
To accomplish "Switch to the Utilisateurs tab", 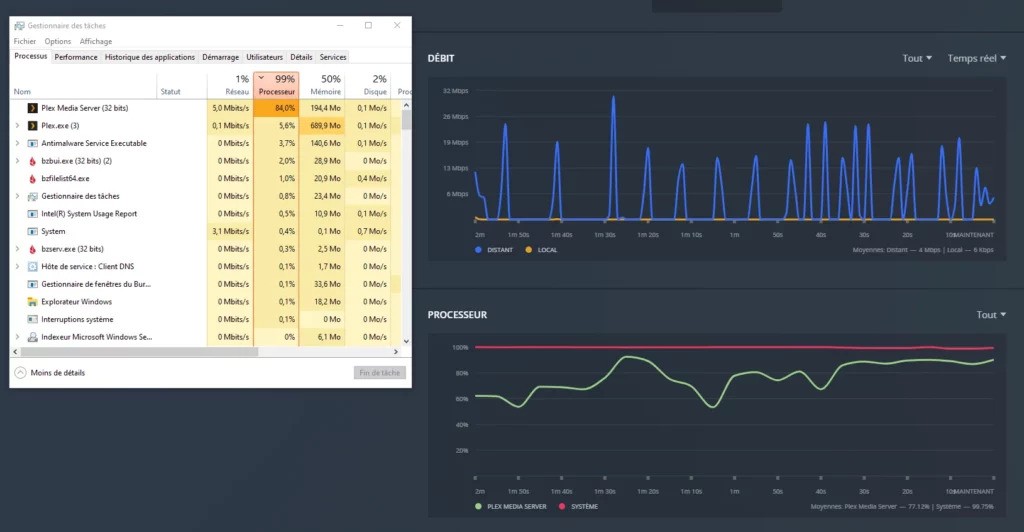I will coord(264,57).
